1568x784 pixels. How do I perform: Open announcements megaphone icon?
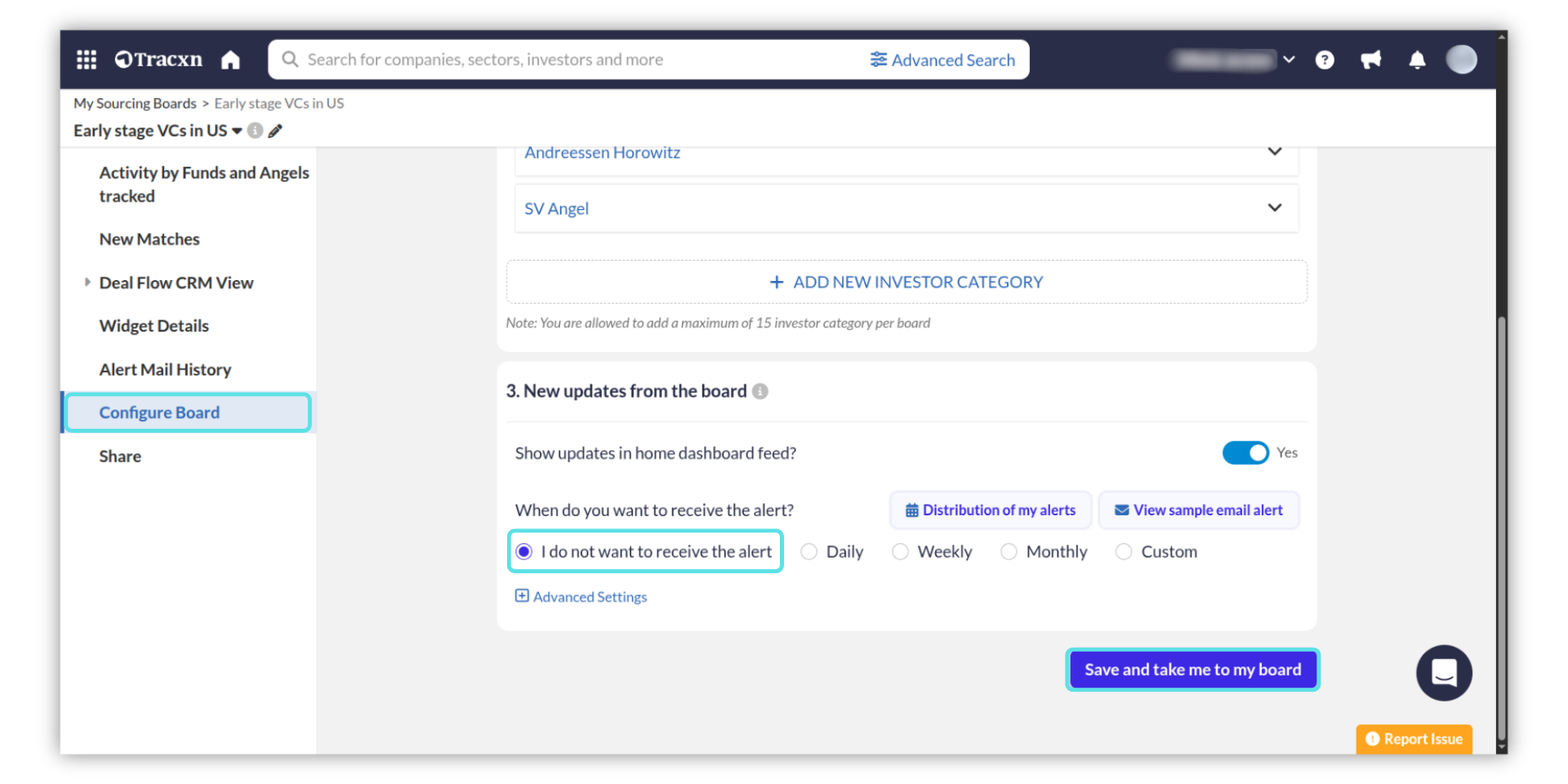point(1371,60)
